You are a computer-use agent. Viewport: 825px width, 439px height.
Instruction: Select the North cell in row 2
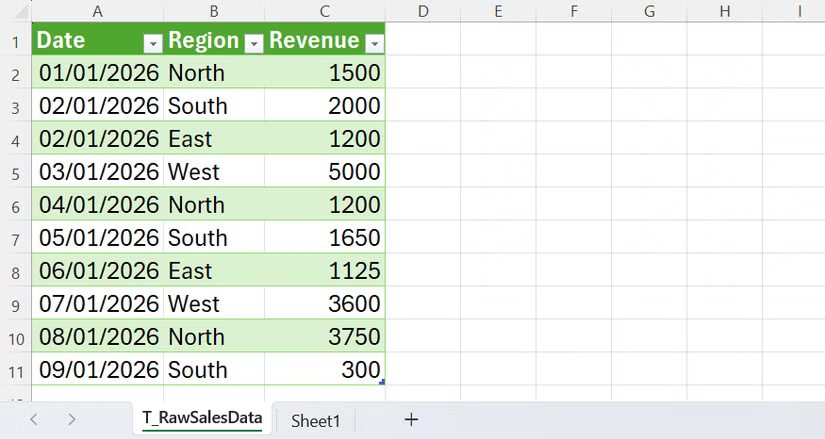point(214,72)
